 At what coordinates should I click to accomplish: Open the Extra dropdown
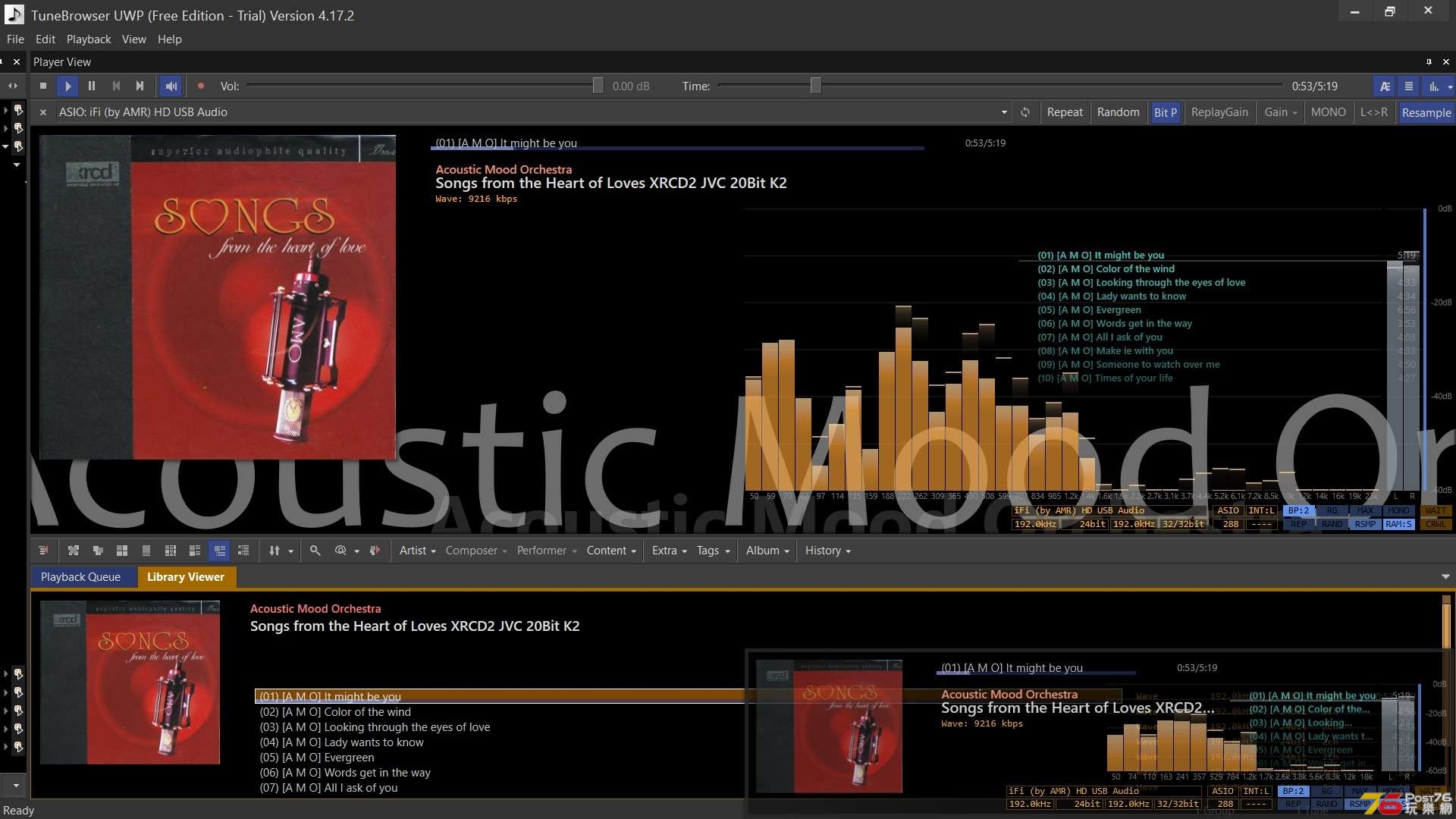[670, 551]
